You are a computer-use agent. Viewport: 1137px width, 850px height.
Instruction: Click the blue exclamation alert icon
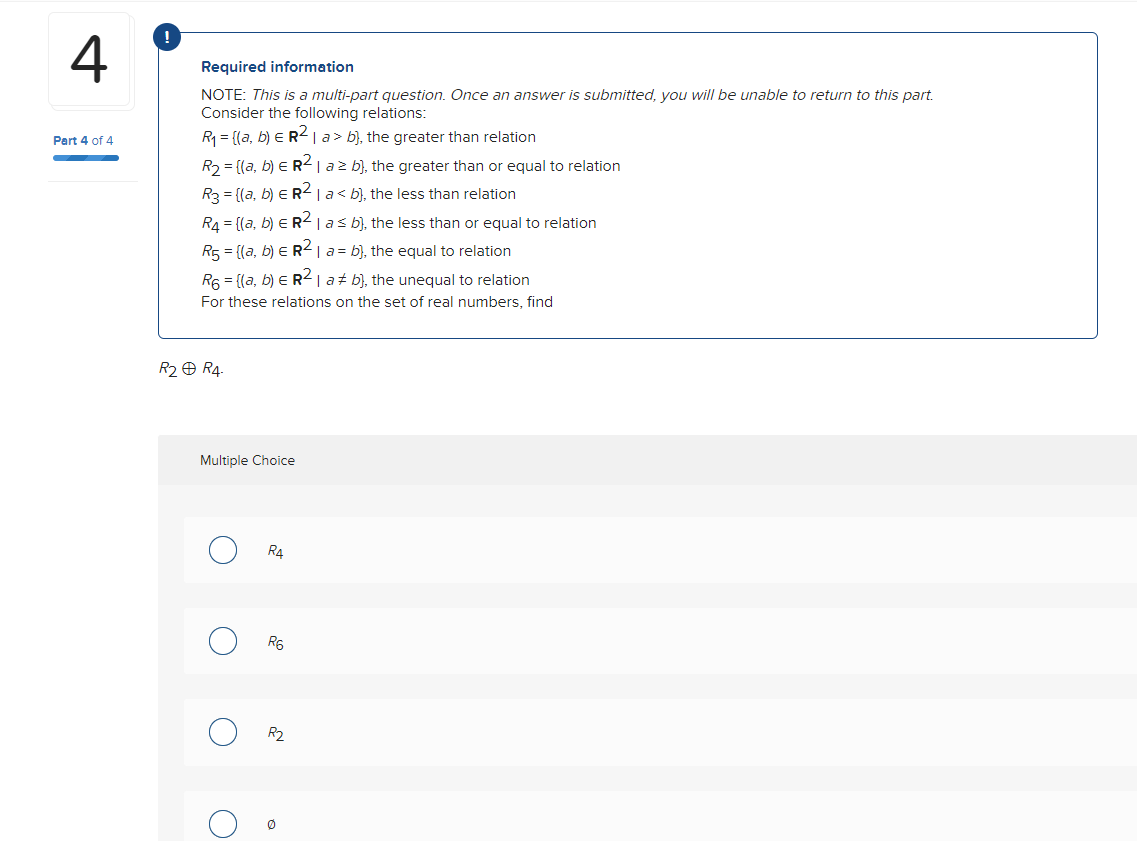pyautogui.click(x=167, y=36)
